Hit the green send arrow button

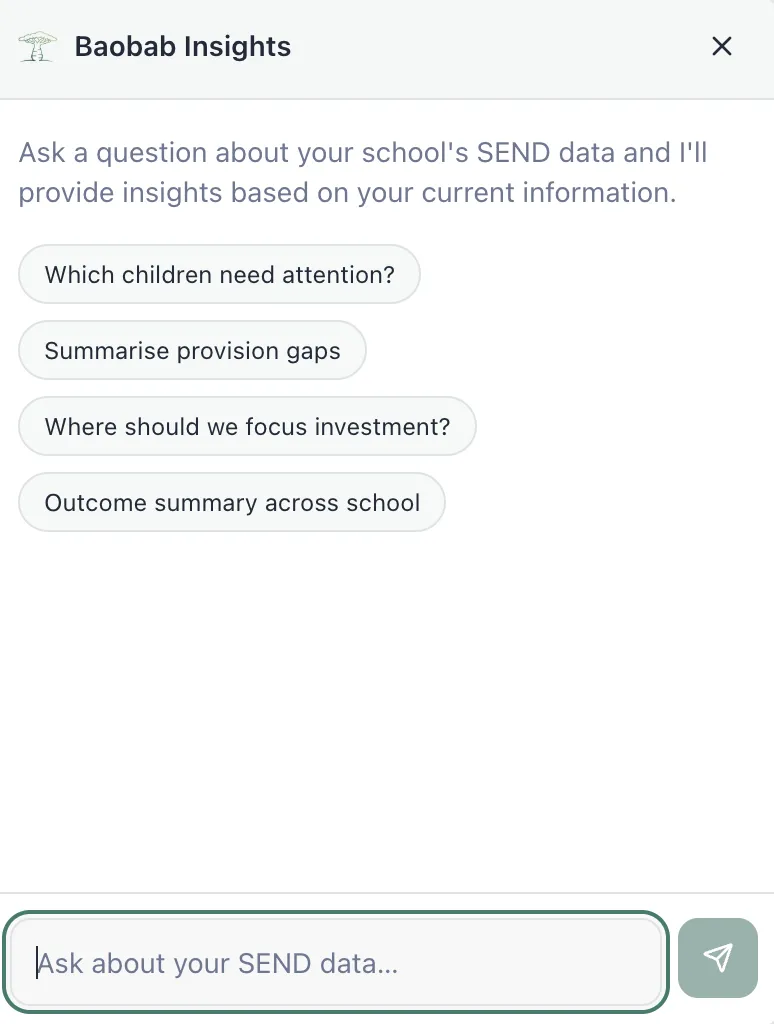[x=717, y=958]
